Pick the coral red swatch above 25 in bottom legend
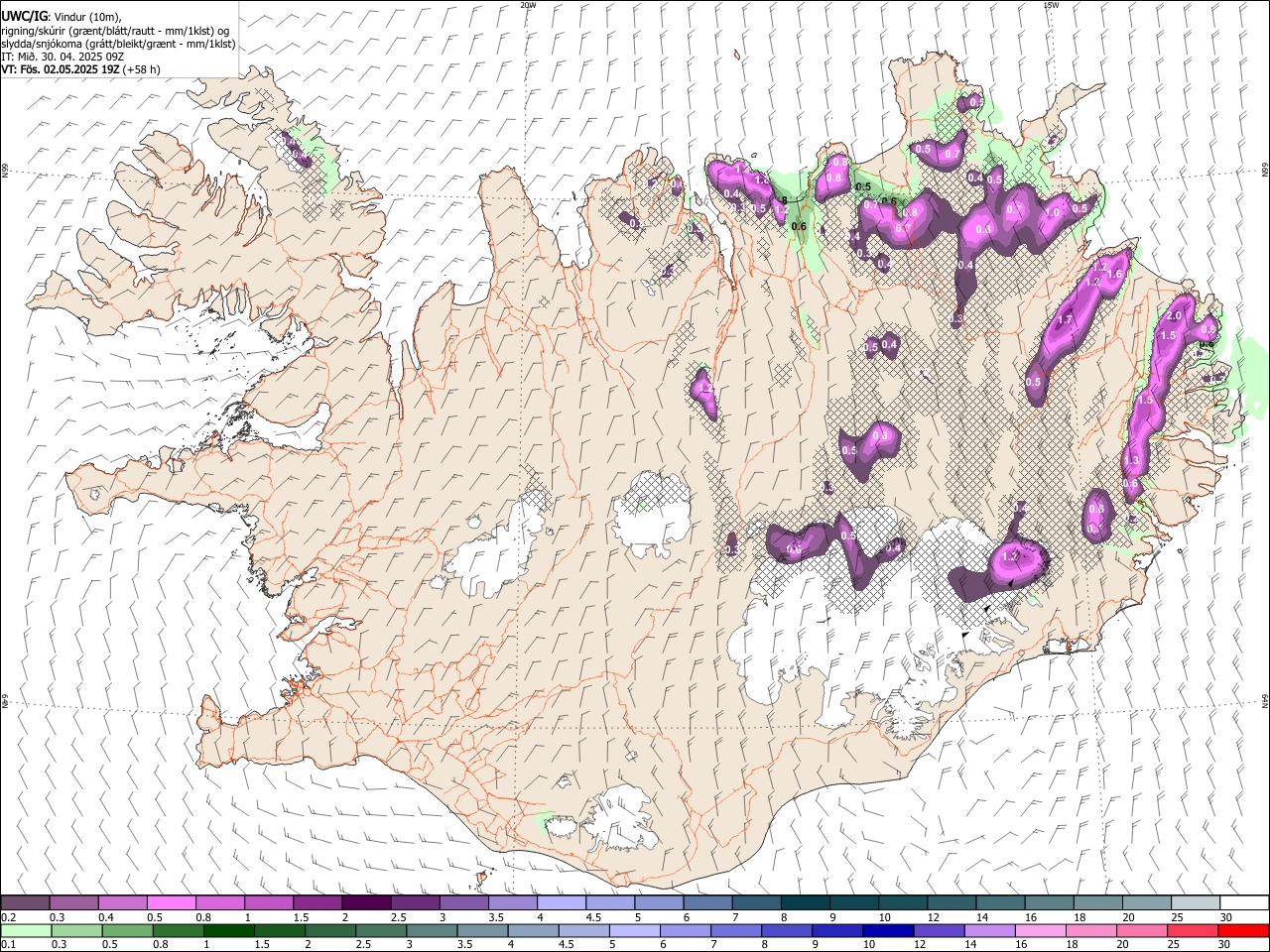The width and height of the screenshot is (1270, 952). tap(1192, 930)
